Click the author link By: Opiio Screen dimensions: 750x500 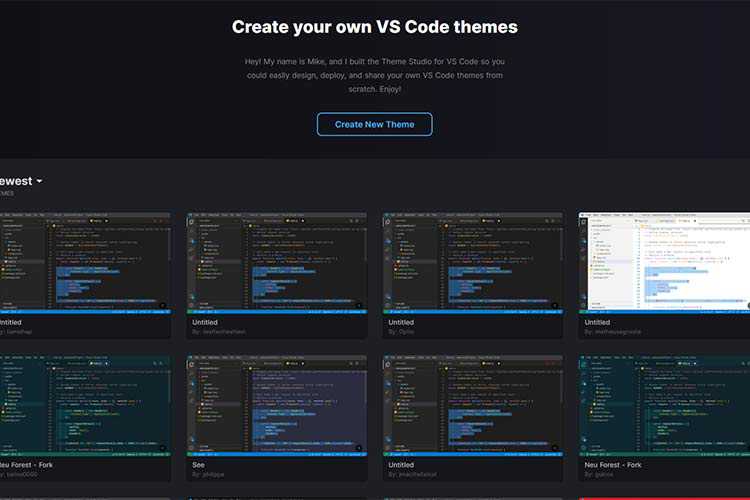click(402, 333)
